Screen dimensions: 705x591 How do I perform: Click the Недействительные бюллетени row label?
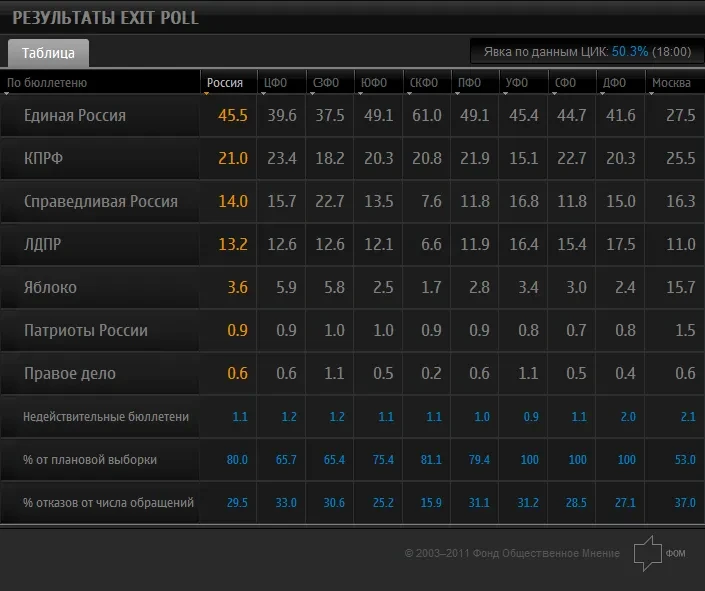106,416
